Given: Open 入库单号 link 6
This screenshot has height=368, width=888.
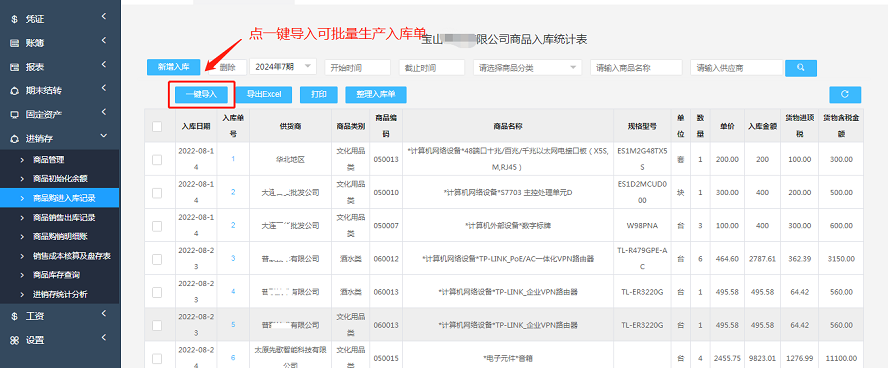Looking at the screenshot, I should [233, 357].
